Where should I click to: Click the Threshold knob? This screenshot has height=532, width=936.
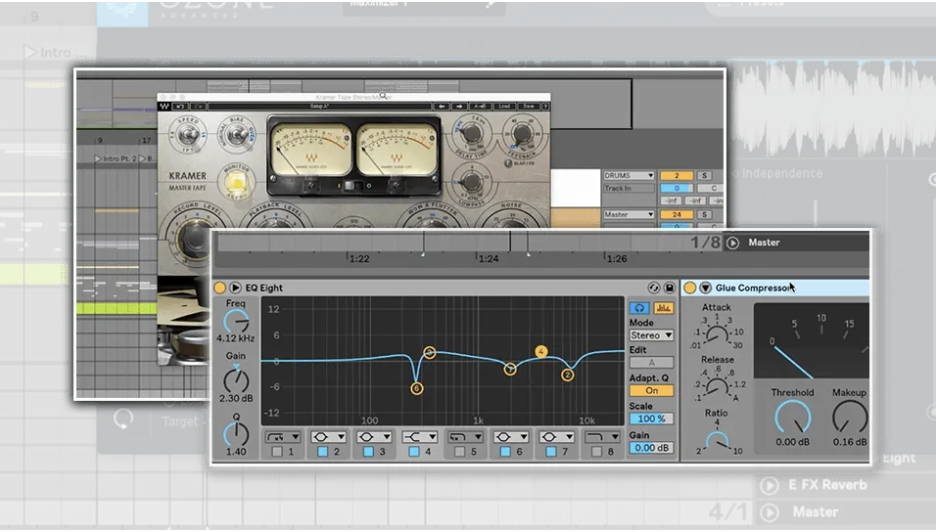pyautogui.click(x=793, y=417)
